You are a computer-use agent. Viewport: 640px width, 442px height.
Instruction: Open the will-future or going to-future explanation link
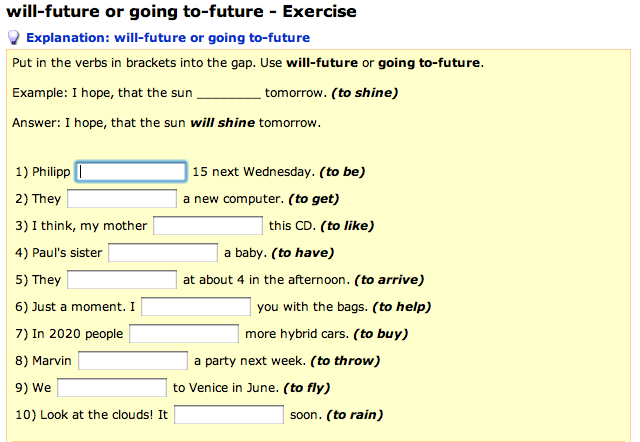coord(168,38)
